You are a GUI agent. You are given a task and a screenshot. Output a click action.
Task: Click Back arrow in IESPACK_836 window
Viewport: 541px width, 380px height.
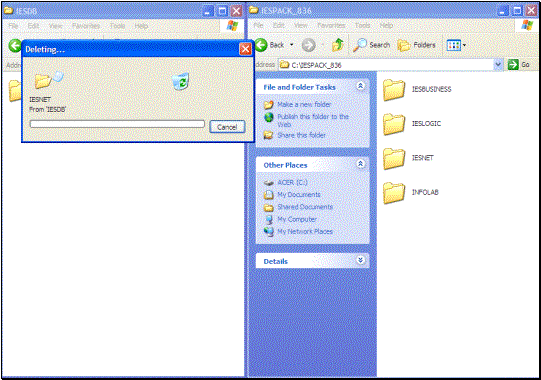point(262,45)
